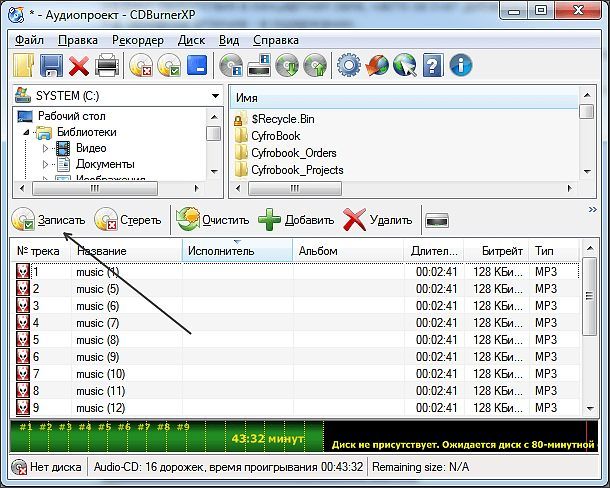Click the question mark help icon
Viewport: 610px width, 488px height.
pos(433,65)
